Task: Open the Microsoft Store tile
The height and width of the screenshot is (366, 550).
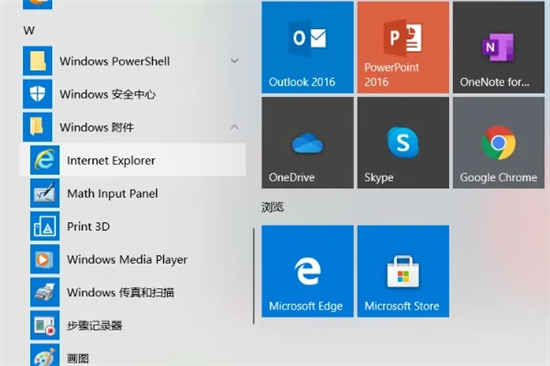Action: point(403,271)
